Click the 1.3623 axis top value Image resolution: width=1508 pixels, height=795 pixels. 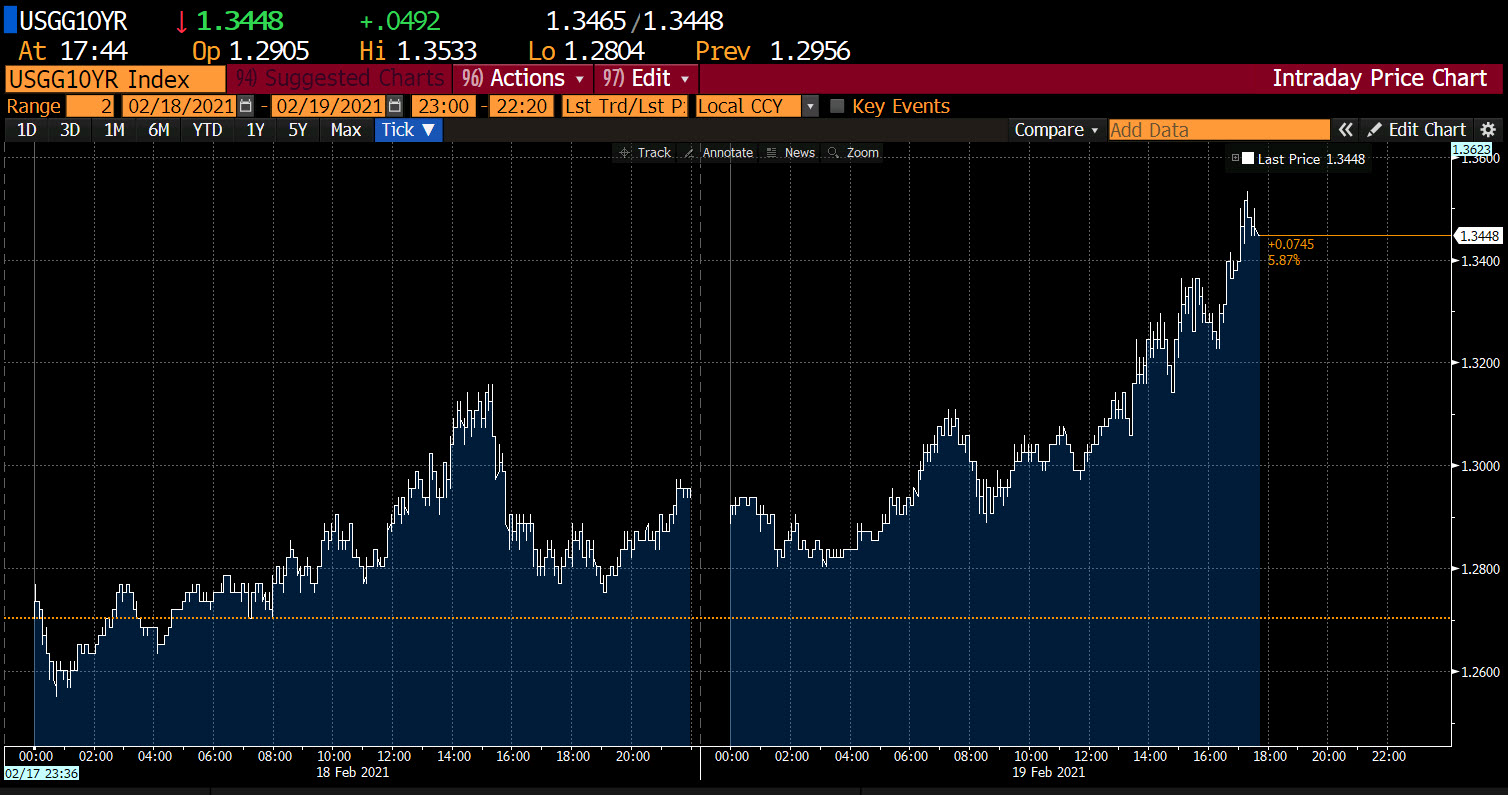click(x=1470, y=148)
